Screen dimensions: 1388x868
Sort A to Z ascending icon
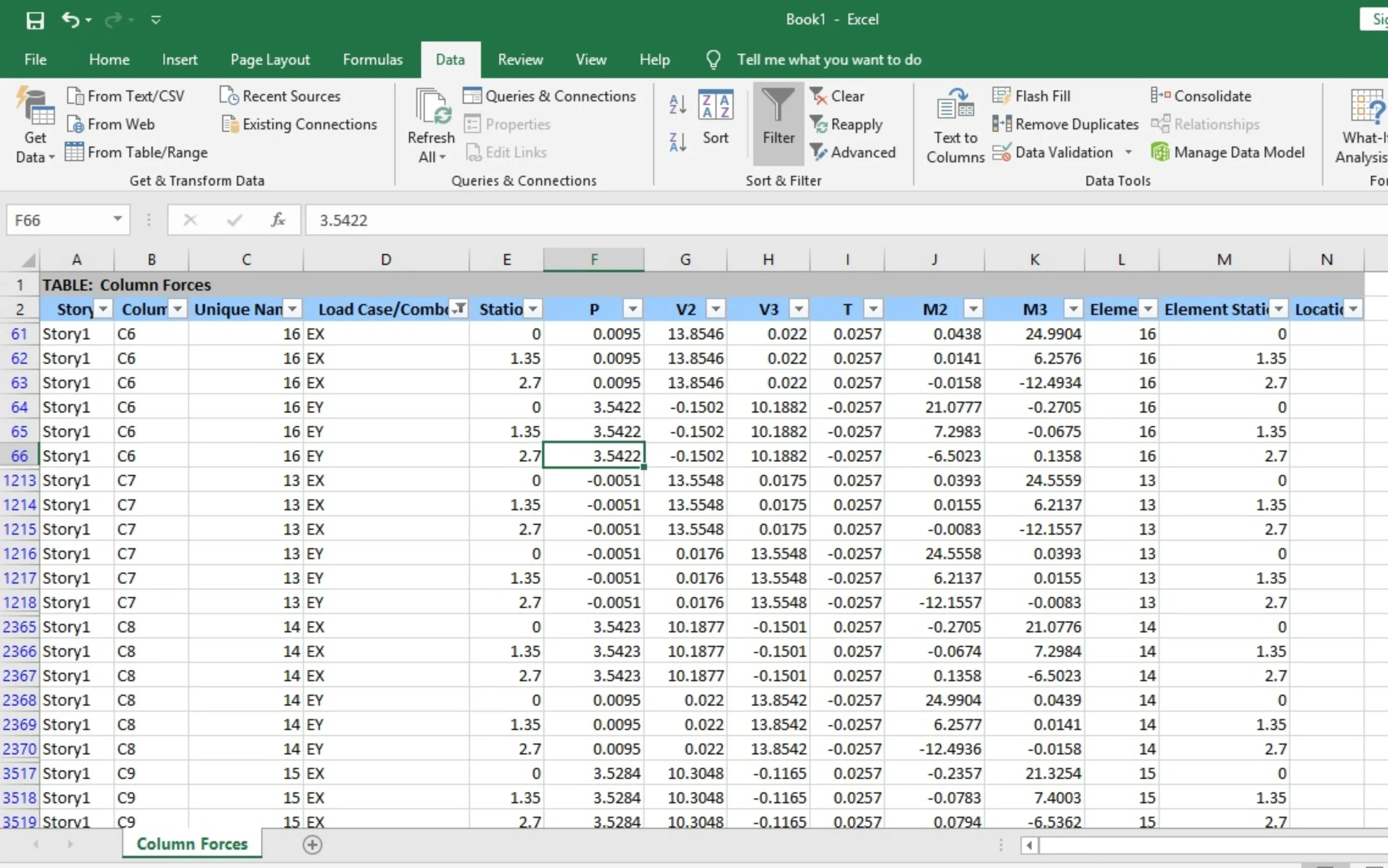[677, 105]
